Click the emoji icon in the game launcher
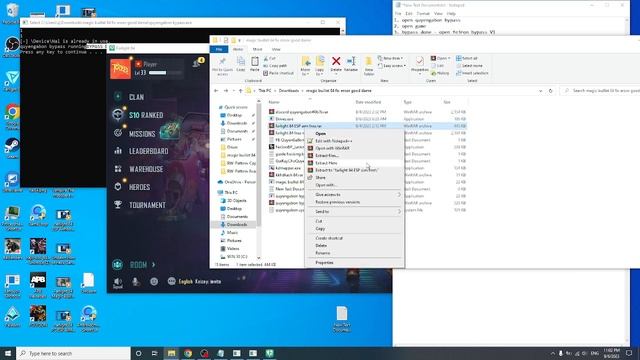 154,282
